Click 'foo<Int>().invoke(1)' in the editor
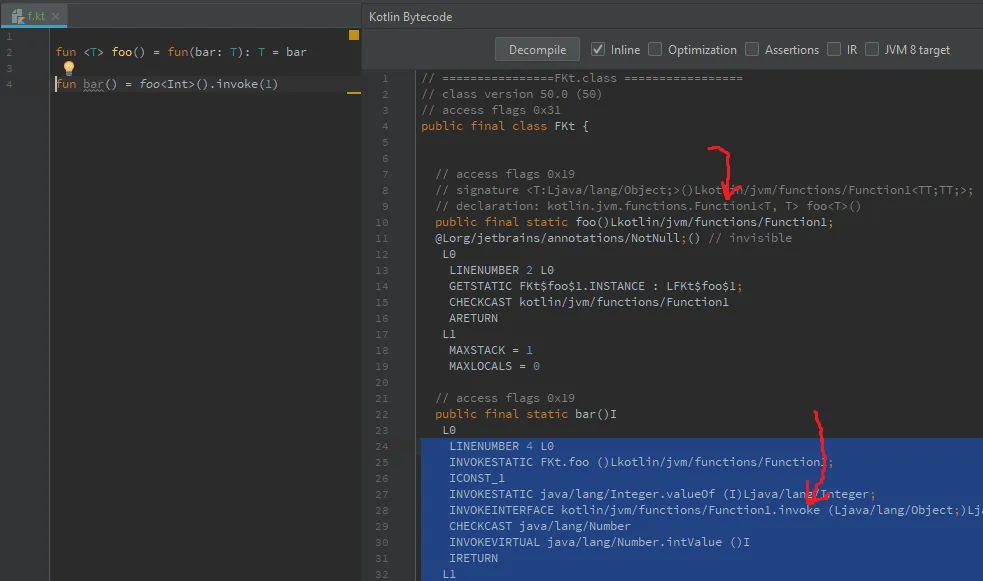 pos(208,84)
